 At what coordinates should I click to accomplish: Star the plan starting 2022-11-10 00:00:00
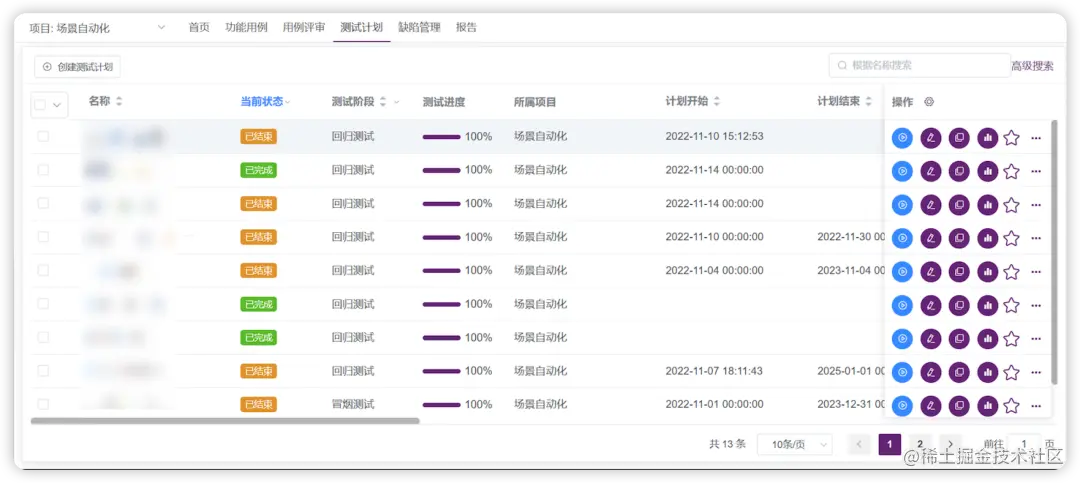pyautogui.click(x=1011, y=238)
